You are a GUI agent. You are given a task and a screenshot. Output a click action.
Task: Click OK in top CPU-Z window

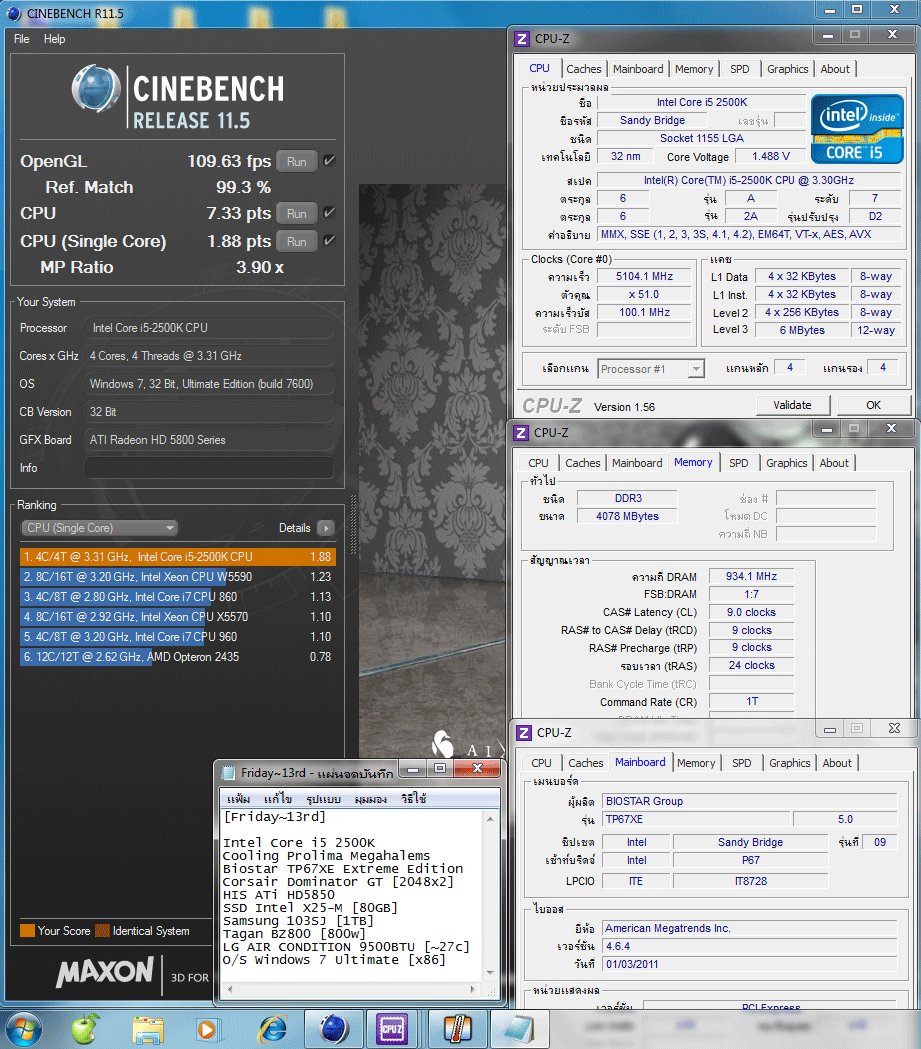[874, 405]
